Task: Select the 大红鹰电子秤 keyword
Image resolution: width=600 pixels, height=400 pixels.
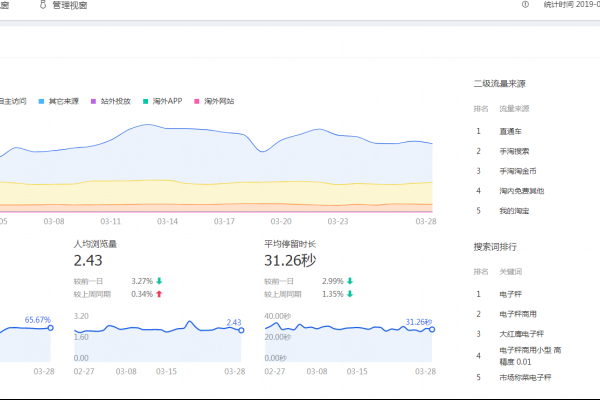Action: point(521,334)
